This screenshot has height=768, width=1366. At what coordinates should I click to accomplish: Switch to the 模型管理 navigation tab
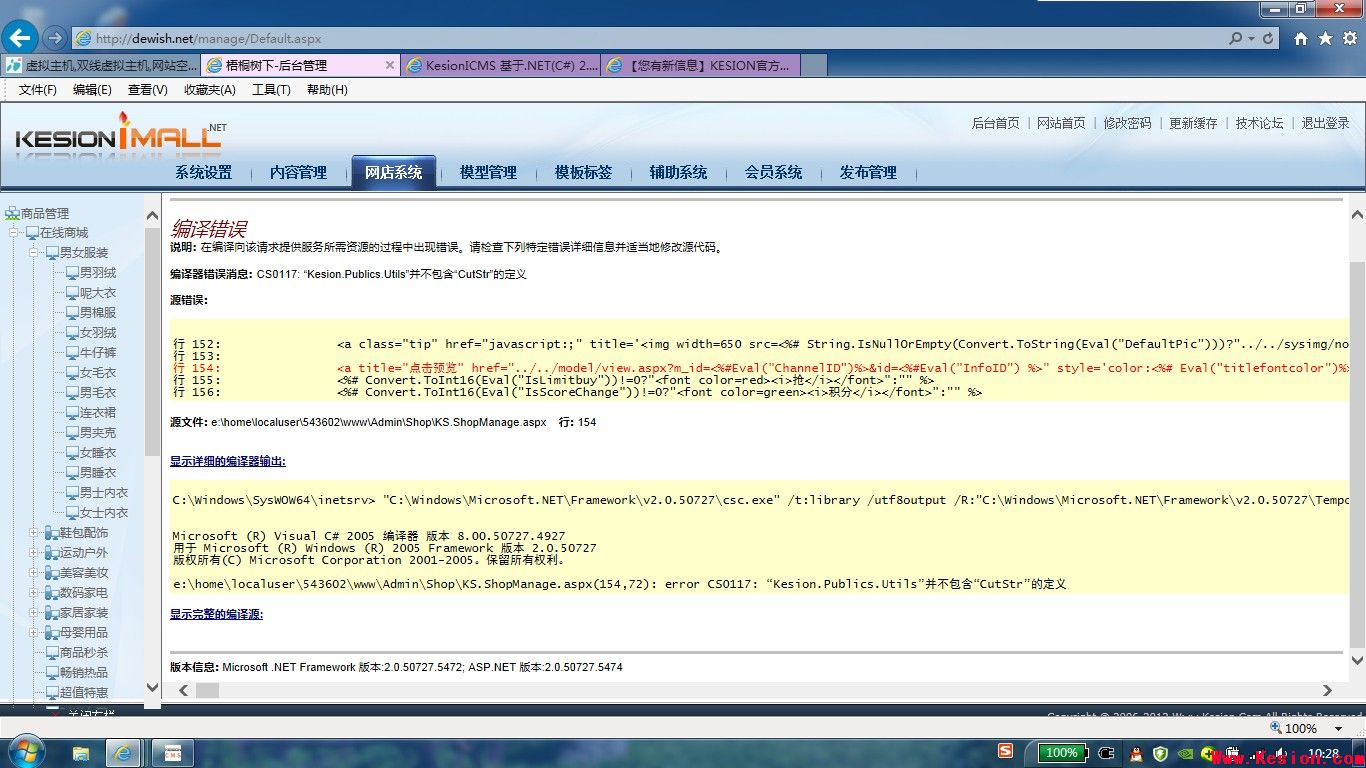[x=489, y=172]
